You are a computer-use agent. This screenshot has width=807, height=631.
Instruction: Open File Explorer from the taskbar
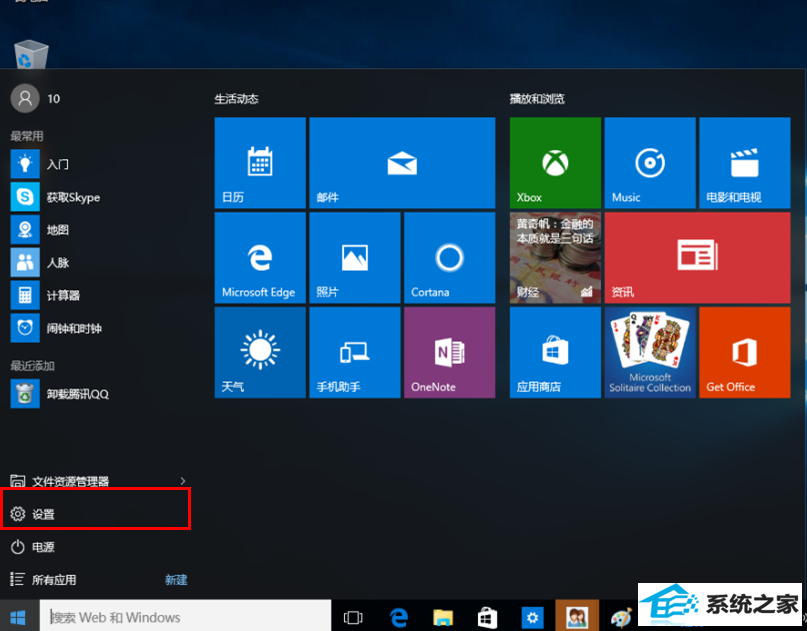(x=443, y=617)
